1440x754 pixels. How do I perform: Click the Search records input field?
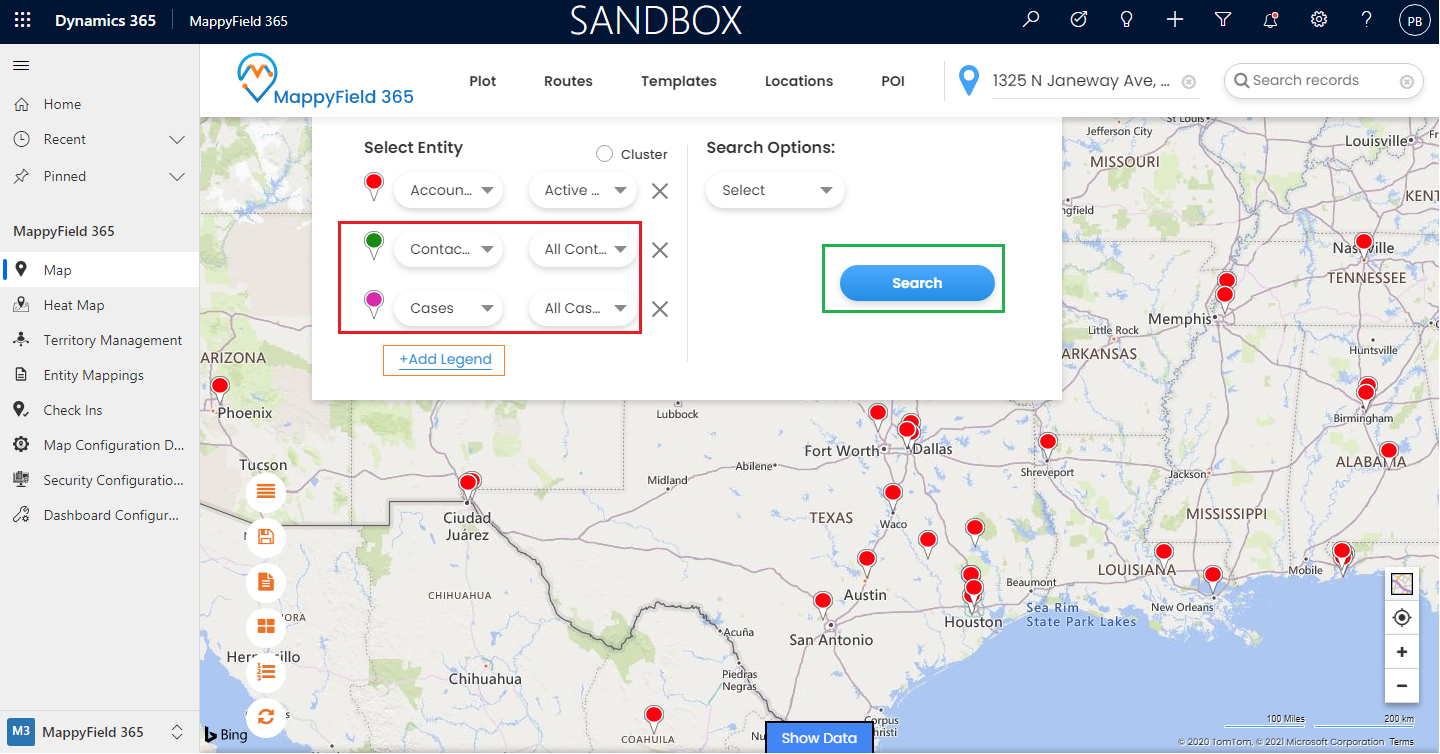coord(1318,81)
